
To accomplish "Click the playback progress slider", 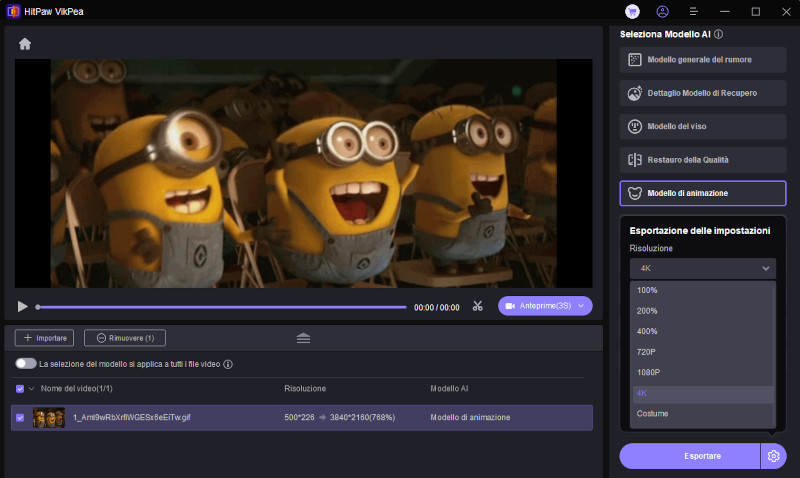I will click(x=222, y=307).
